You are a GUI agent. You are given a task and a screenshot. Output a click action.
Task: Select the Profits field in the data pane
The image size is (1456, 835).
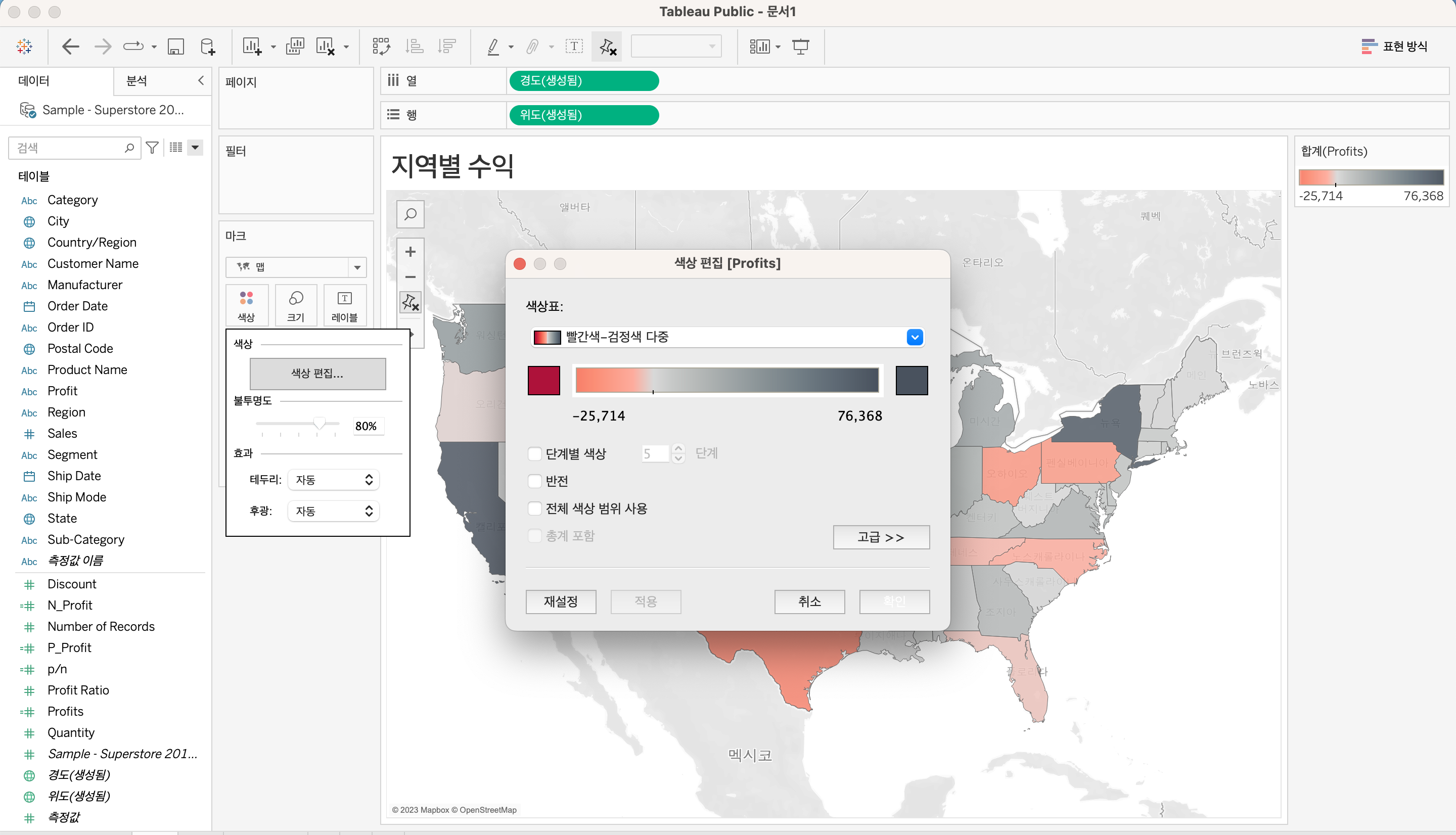click(65, 712)
